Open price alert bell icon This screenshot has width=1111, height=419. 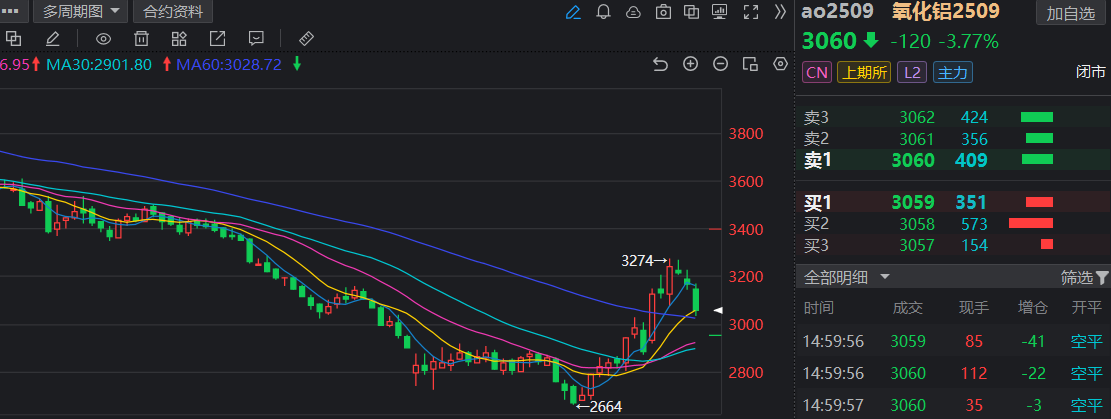[x=604, y=12]
